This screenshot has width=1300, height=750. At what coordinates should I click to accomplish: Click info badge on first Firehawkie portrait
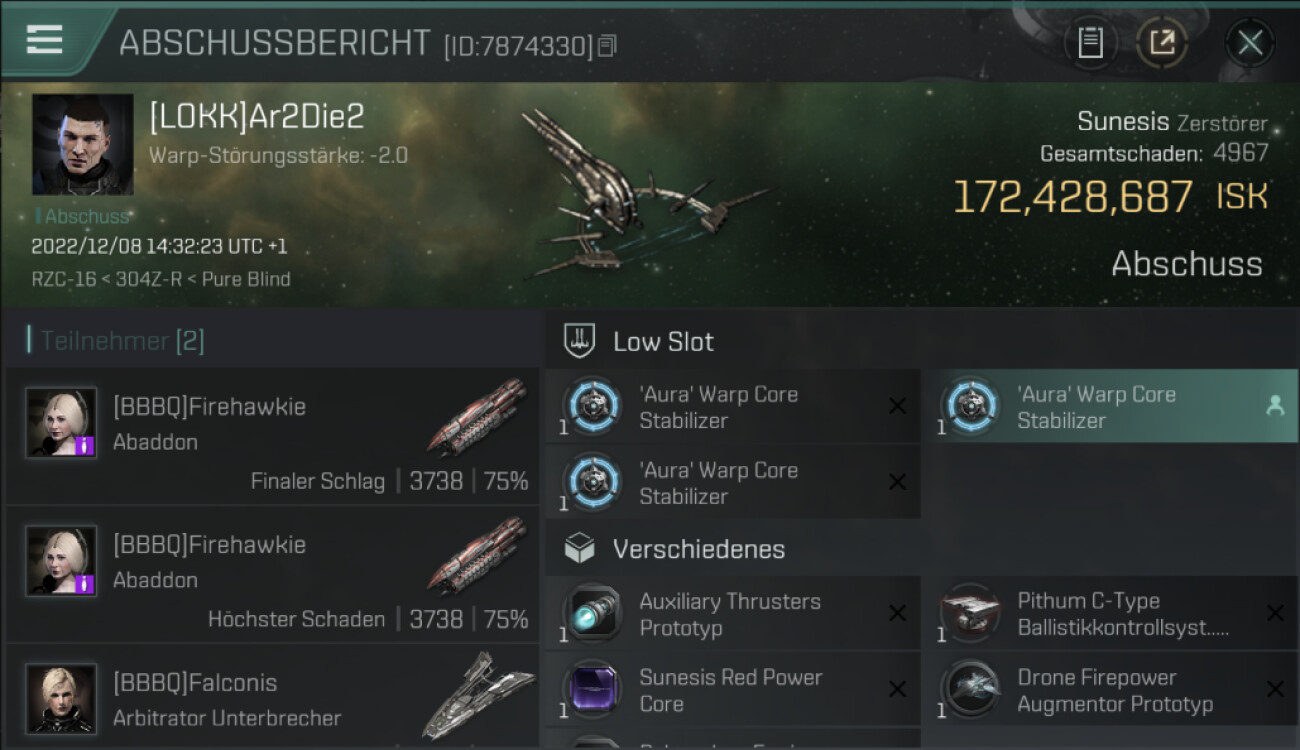pyautogui.click(x=85, y=445)
